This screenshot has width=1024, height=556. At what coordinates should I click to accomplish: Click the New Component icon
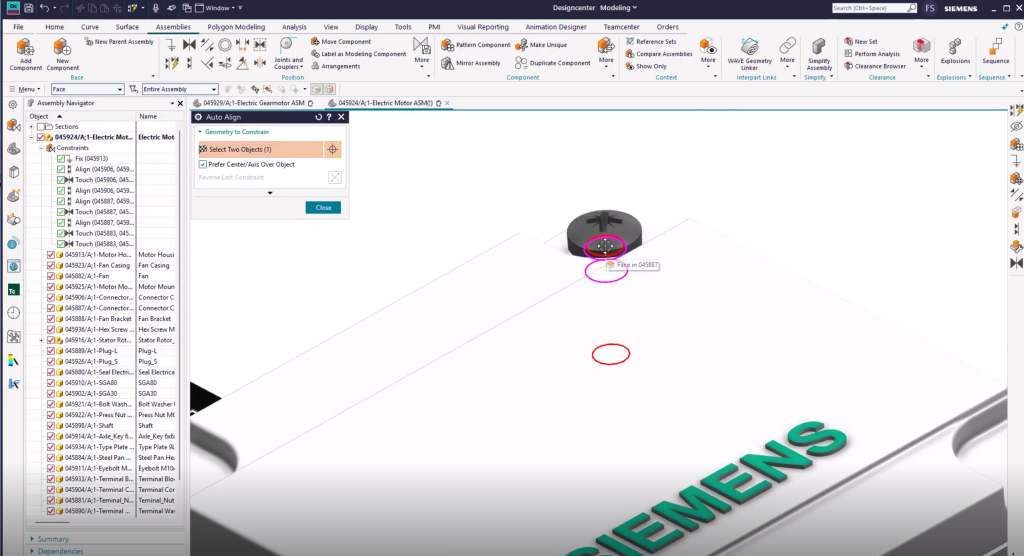click(x=62, y=54)
